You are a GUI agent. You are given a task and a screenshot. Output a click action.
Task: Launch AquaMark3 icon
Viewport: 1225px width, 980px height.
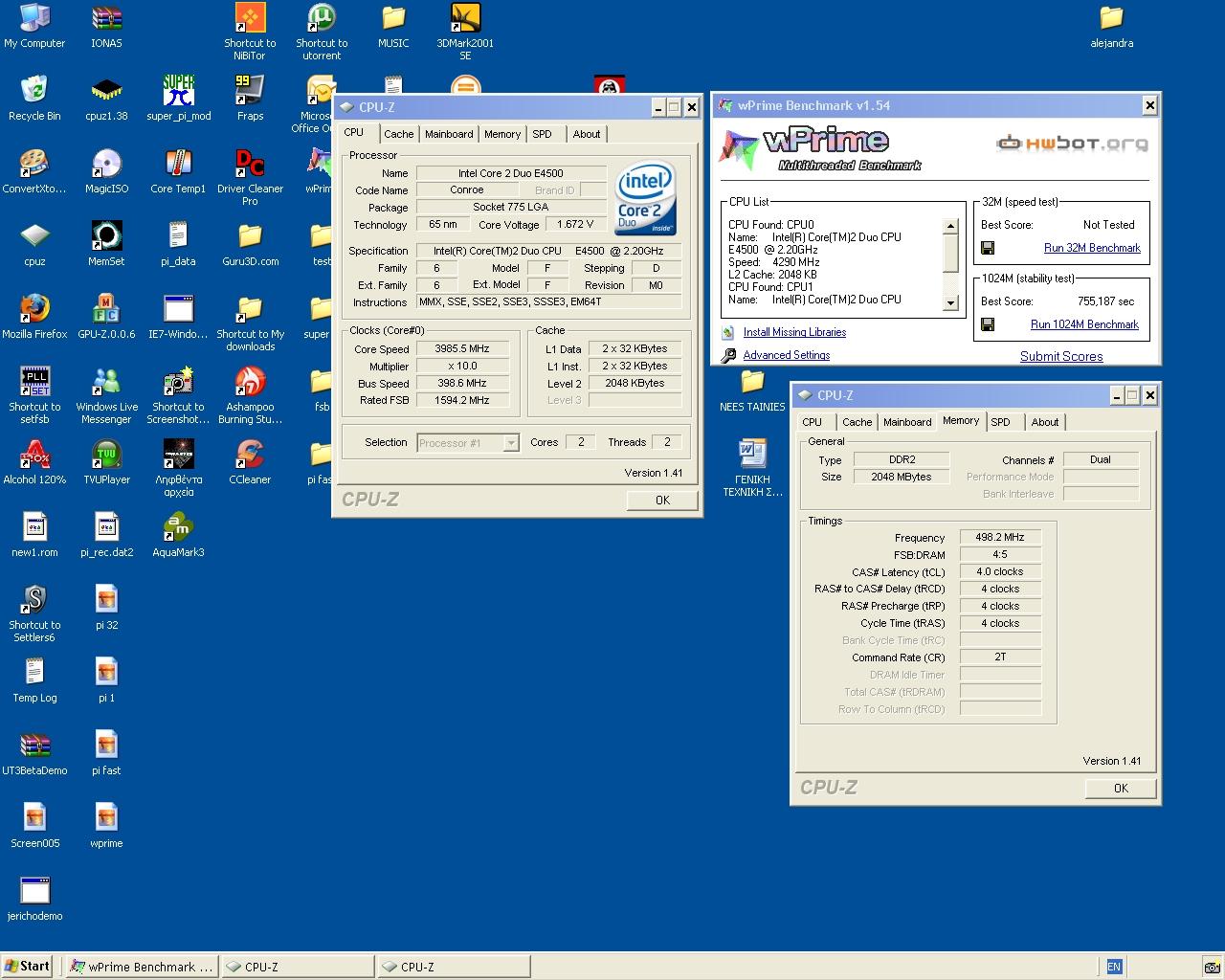(178, 535)
